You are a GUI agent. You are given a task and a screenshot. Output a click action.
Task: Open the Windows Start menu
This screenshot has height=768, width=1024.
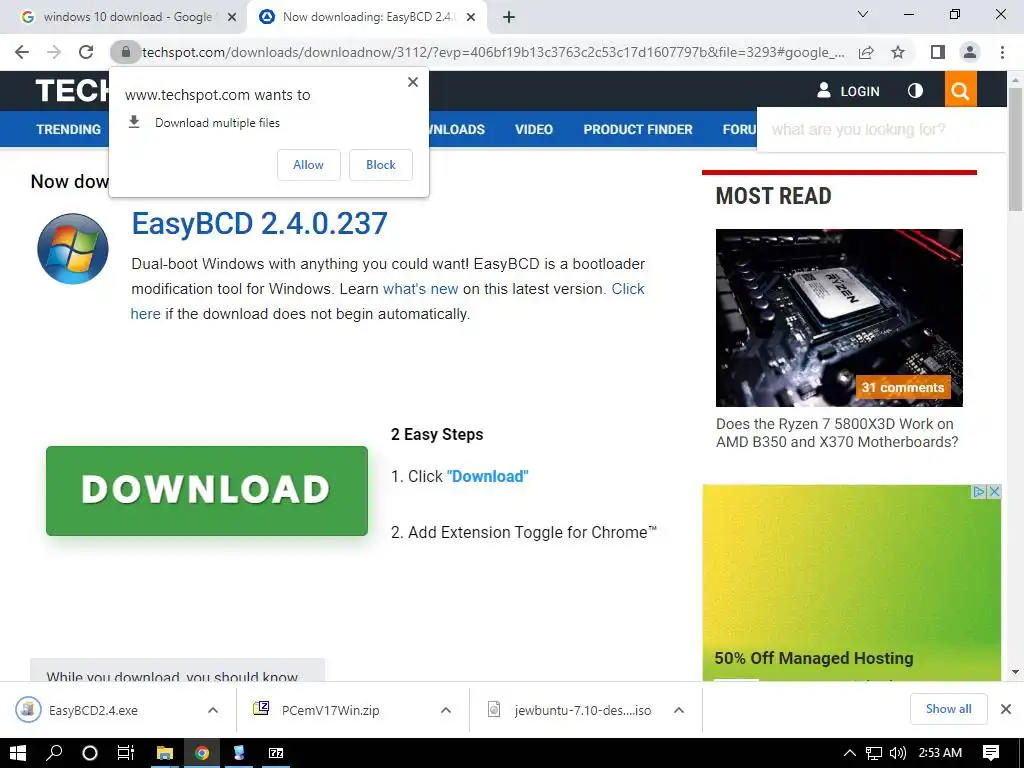click(18, 753)
